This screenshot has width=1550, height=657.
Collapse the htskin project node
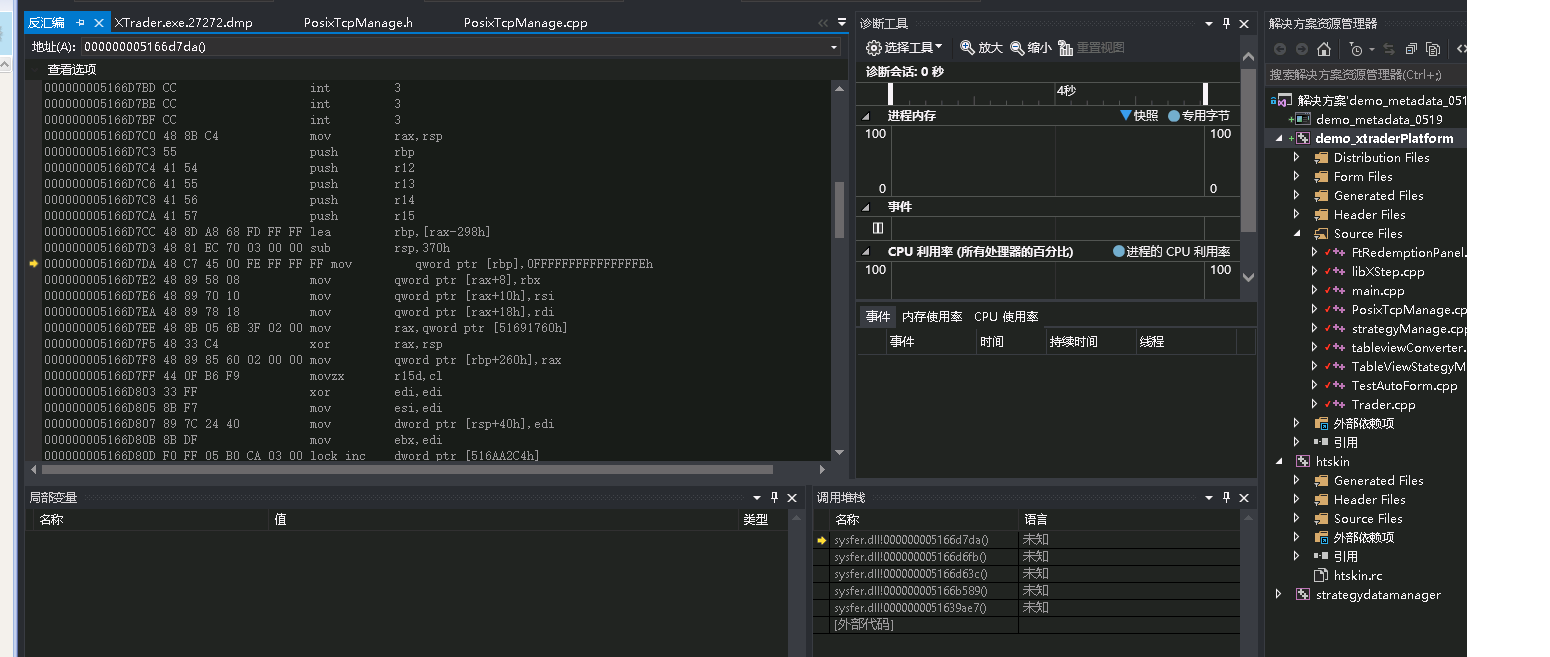click(1279, 461)
